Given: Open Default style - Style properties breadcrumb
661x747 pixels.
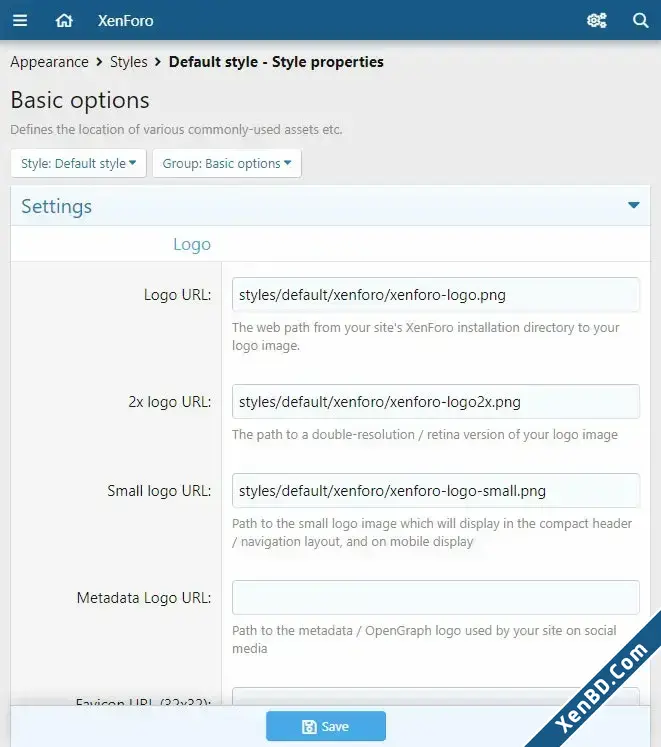Looking at the screenshot, I should tap(276, 62).
